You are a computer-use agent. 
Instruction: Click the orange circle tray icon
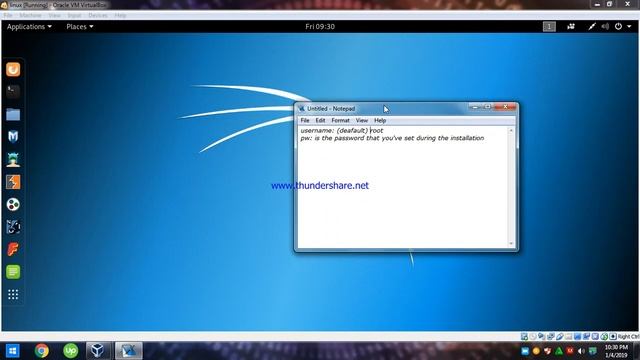(x=536, y=351)
